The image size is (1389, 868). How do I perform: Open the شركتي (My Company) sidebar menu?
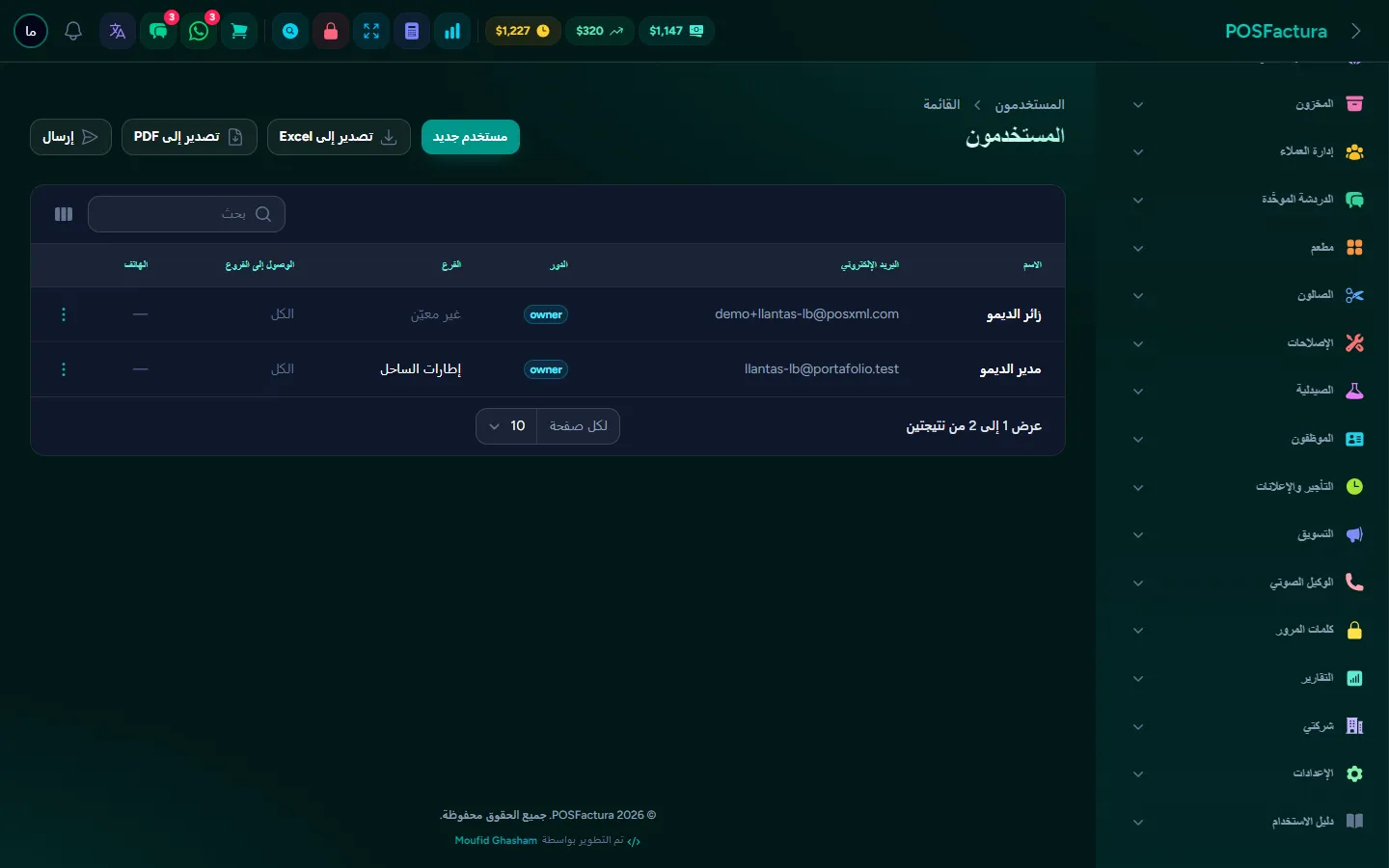(1246, 726)
